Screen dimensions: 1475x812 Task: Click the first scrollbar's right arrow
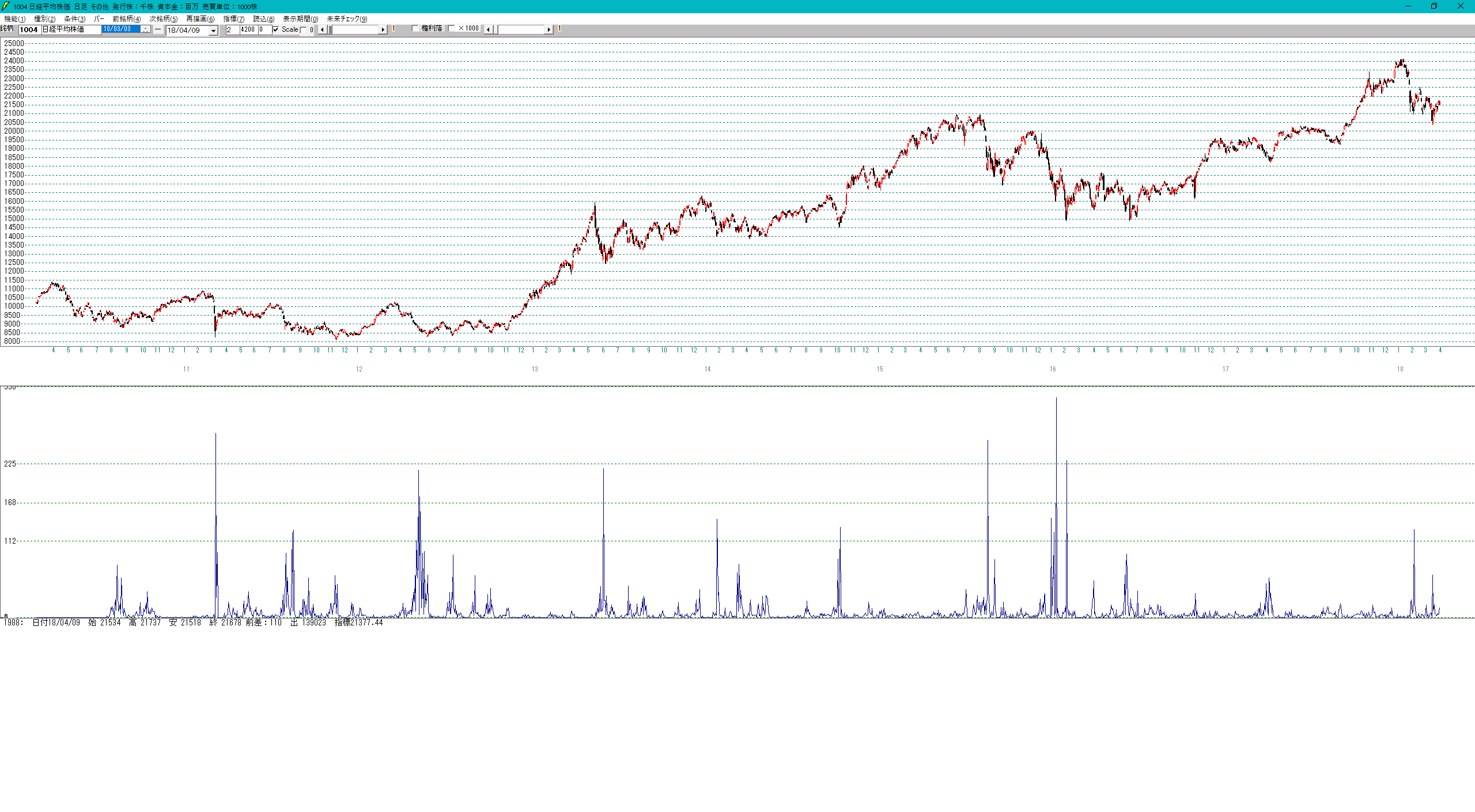pyautogui.click(x=383, y=29)
